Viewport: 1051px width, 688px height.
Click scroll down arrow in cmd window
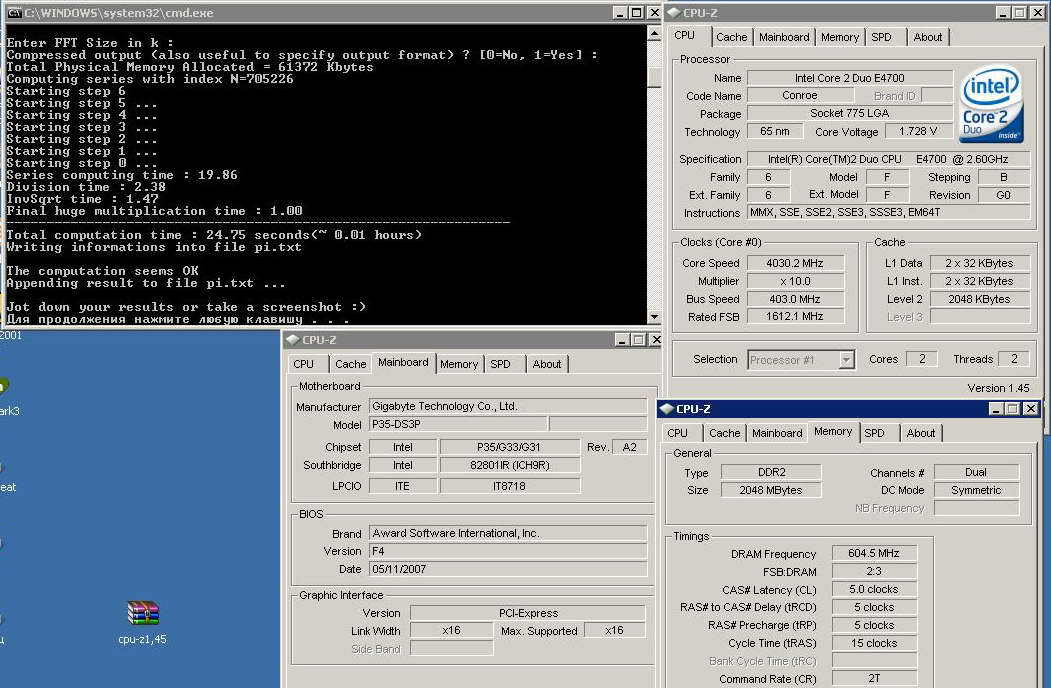[654, 317]
